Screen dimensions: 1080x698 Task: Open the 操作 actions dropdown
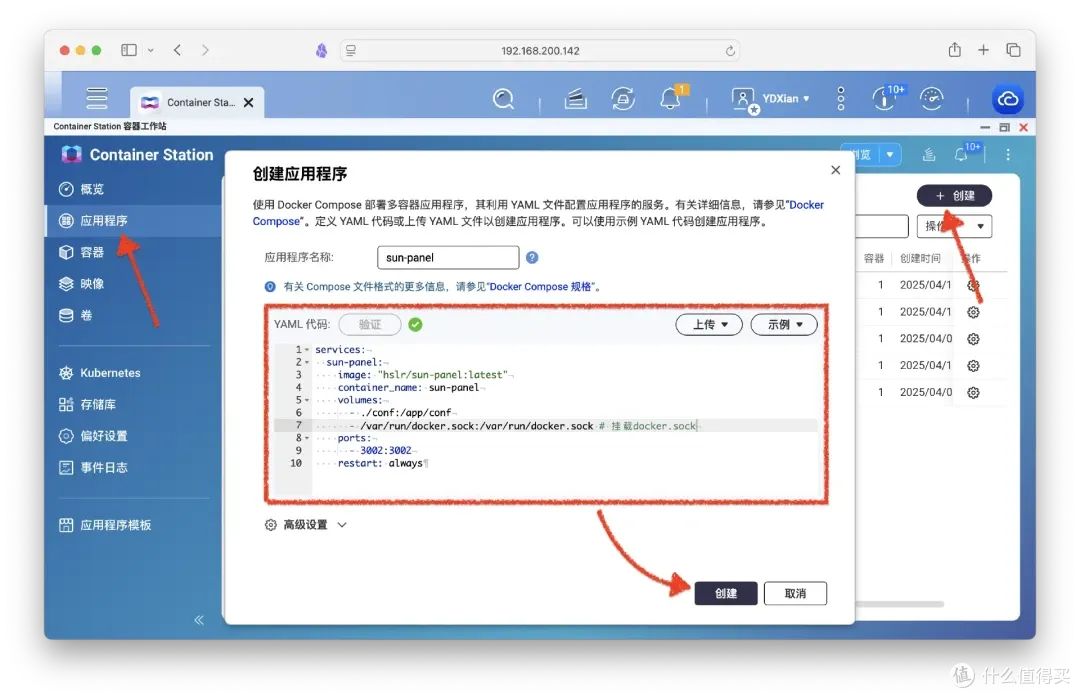[954, 226]
